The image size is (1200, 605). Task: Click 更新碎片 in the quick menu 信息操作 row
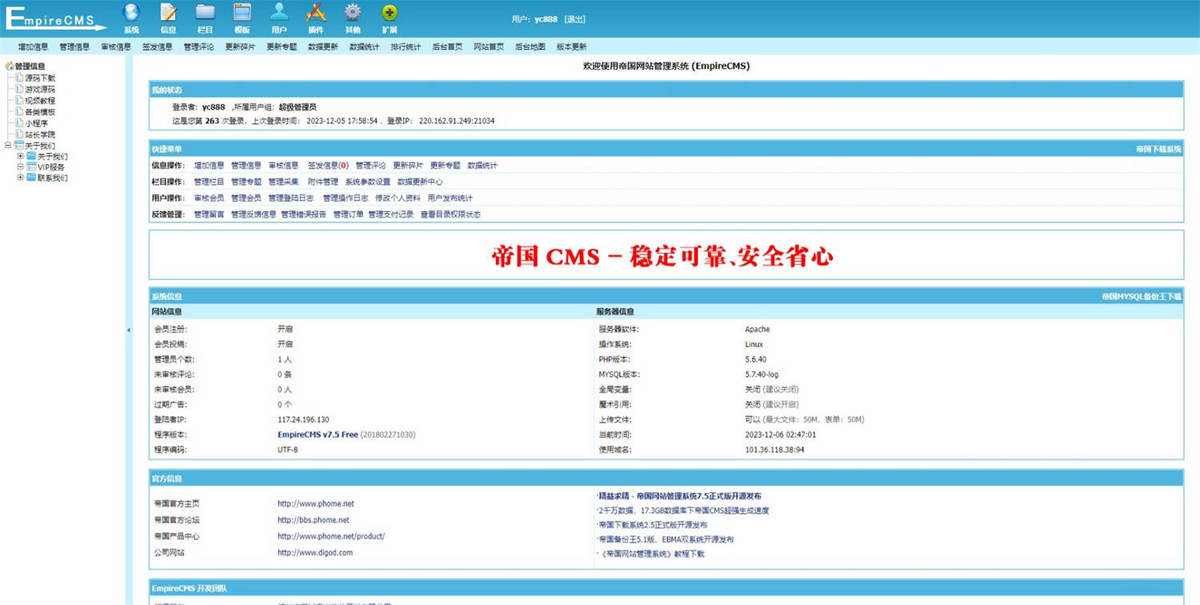(408, 165)
